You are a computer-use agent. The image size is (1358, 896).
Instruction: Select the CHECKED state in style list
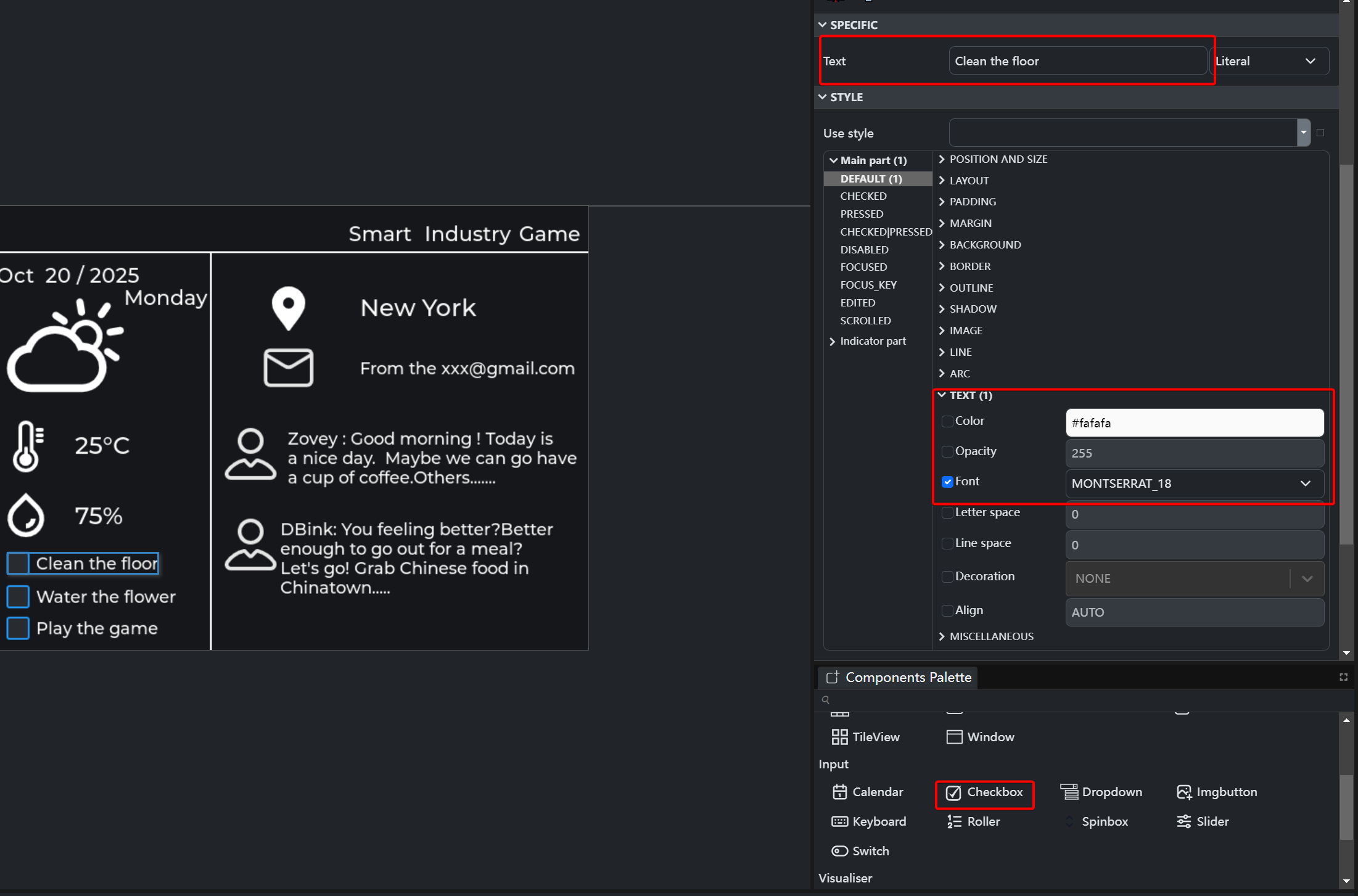click(863, 196)
